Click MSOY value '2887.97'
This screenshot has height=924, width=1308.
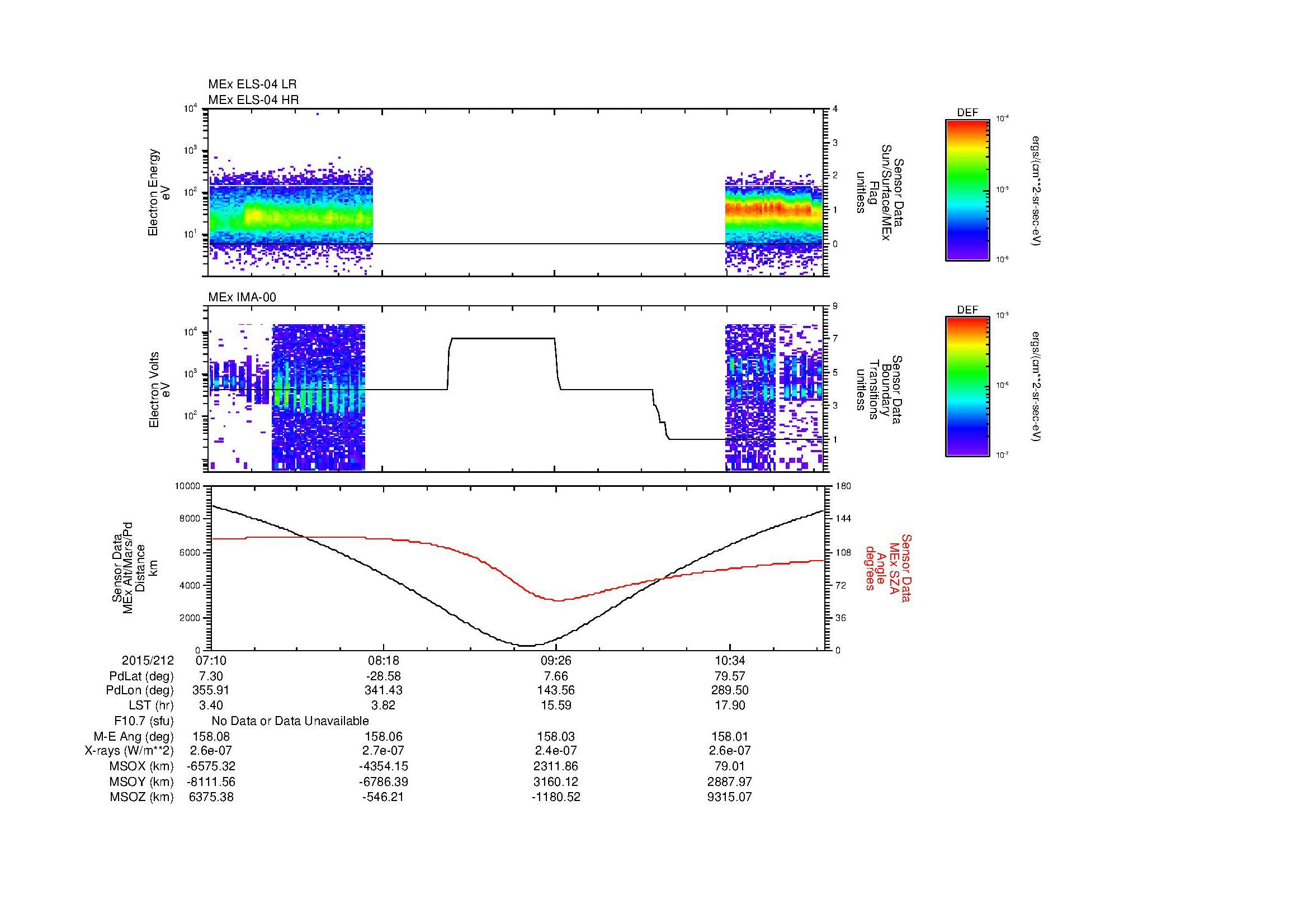(729, 781)
